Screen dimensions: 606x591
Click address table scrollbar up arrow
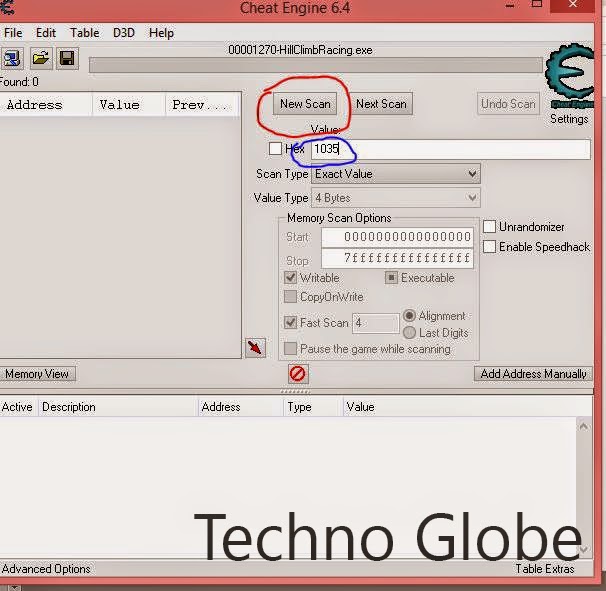[584, 427]
